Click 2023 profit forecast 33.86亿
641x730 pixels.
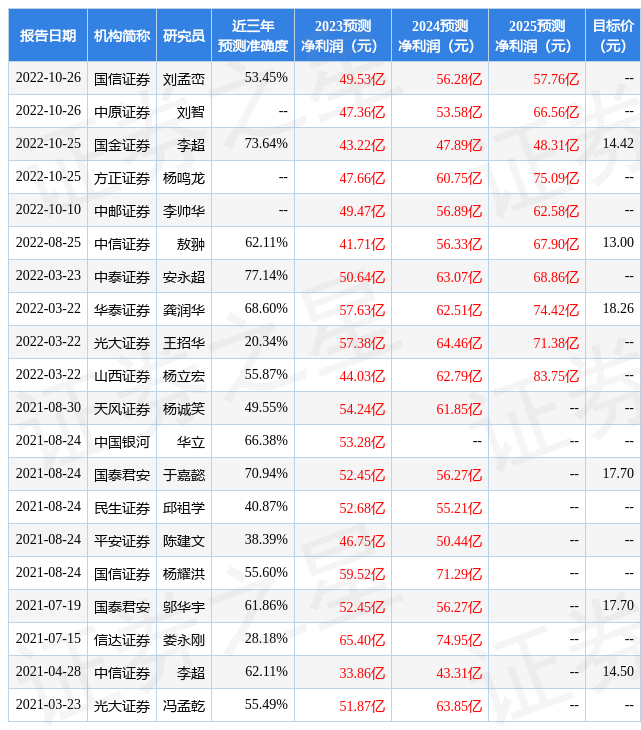tap(362, 673)
